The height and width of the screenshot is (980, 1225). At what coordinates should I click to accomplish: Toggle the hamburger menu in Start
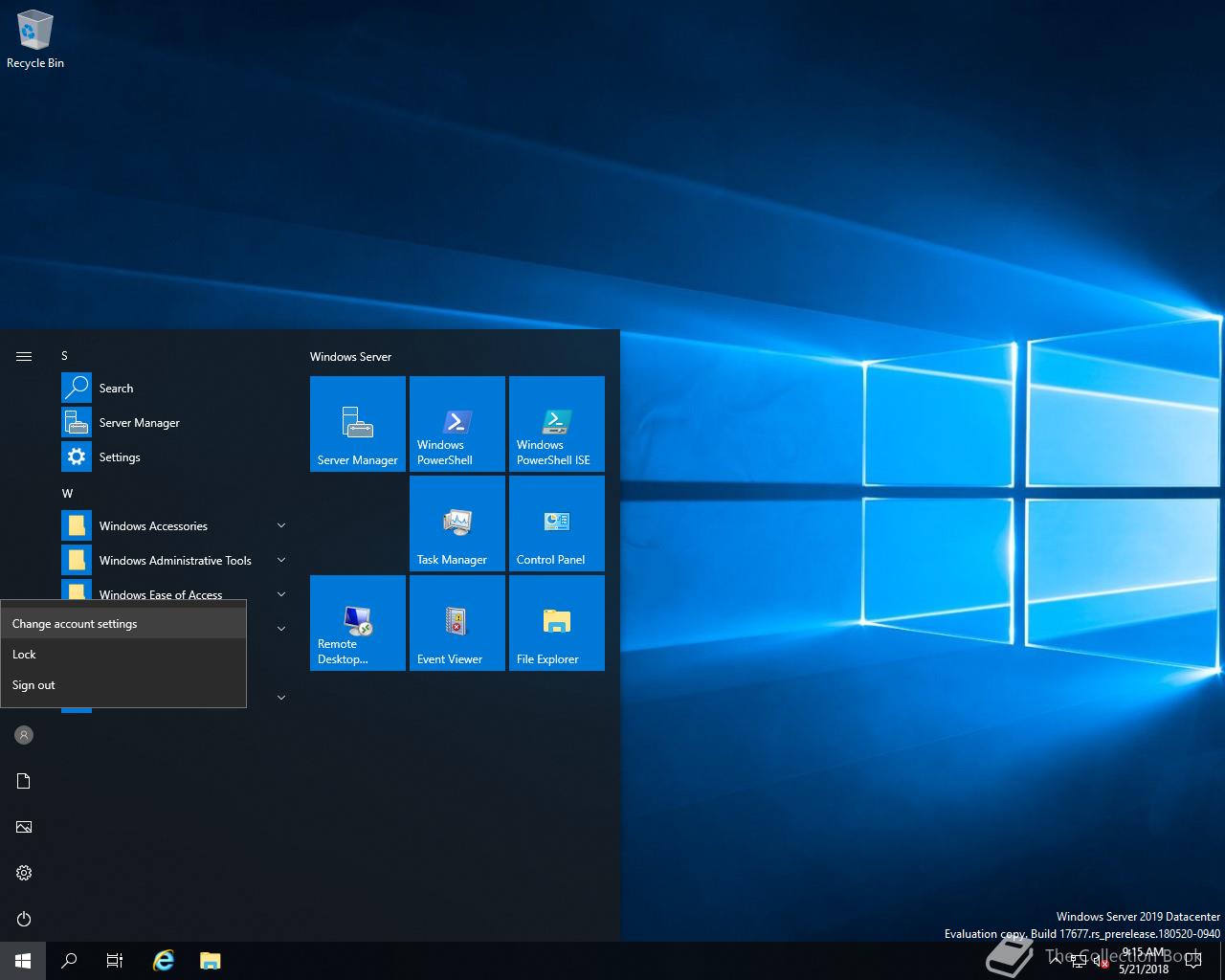tap(24, 357)
